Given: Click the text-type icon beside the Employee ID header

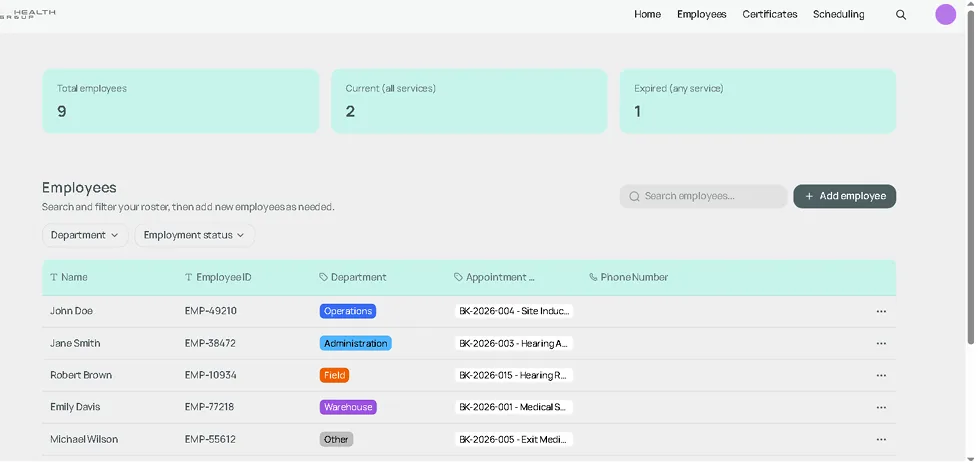Looking at the screenshot, I should pyautogui.click(x=188, y=277).
